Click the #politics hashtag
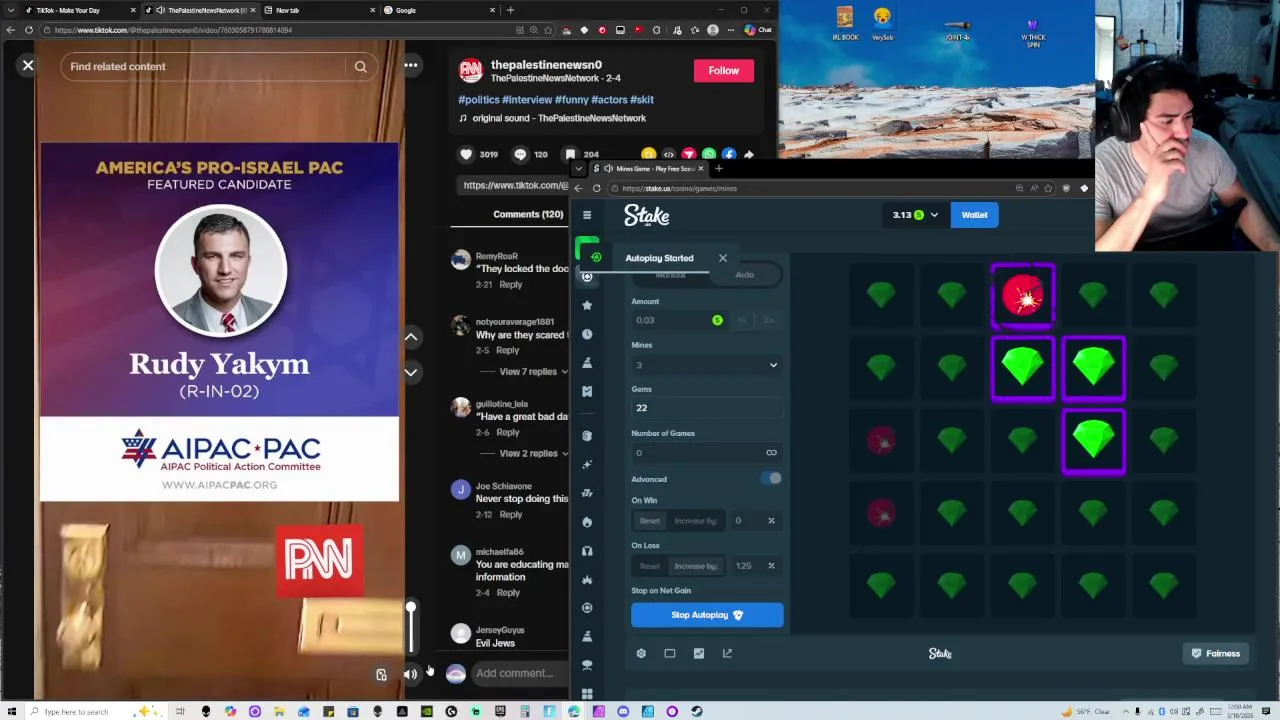The image size is (1280, 720). pyautogui.click(x=479, y=100)
